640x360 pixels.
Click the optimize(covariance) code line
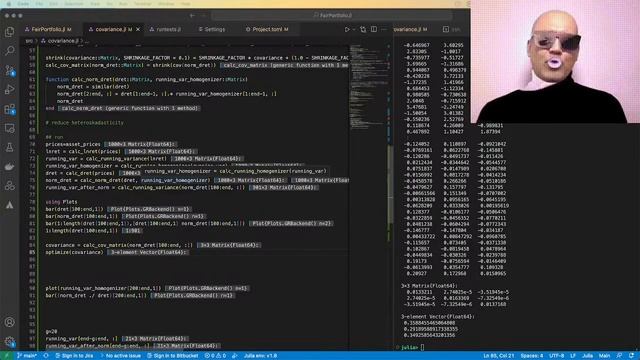74,252
